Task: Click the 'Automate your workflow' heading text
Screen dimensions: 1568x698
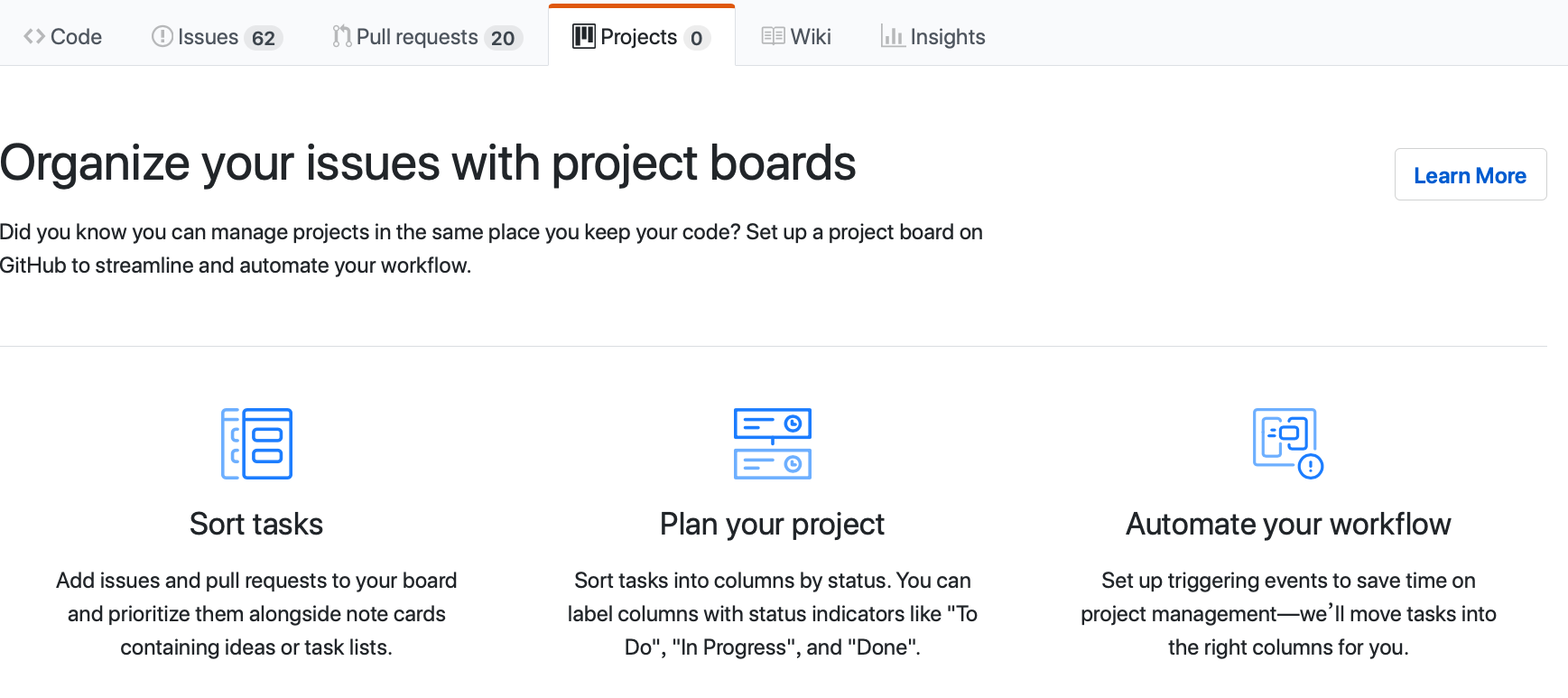Action: (x=1288, y=525)
